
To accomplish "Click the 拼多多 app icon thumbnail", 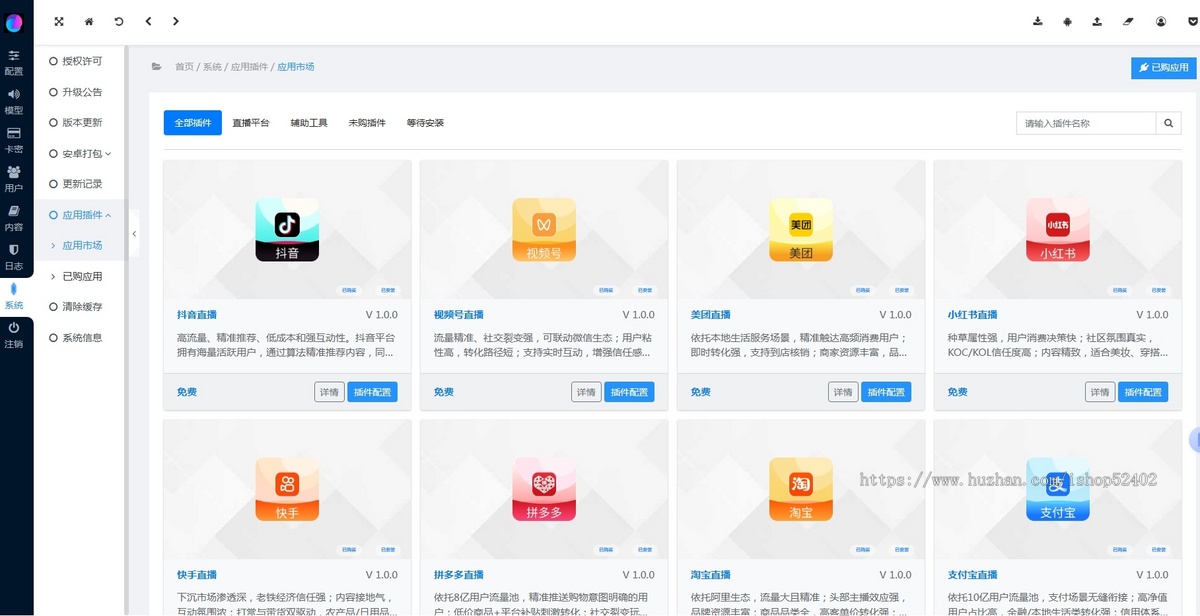I will (544, 490).
